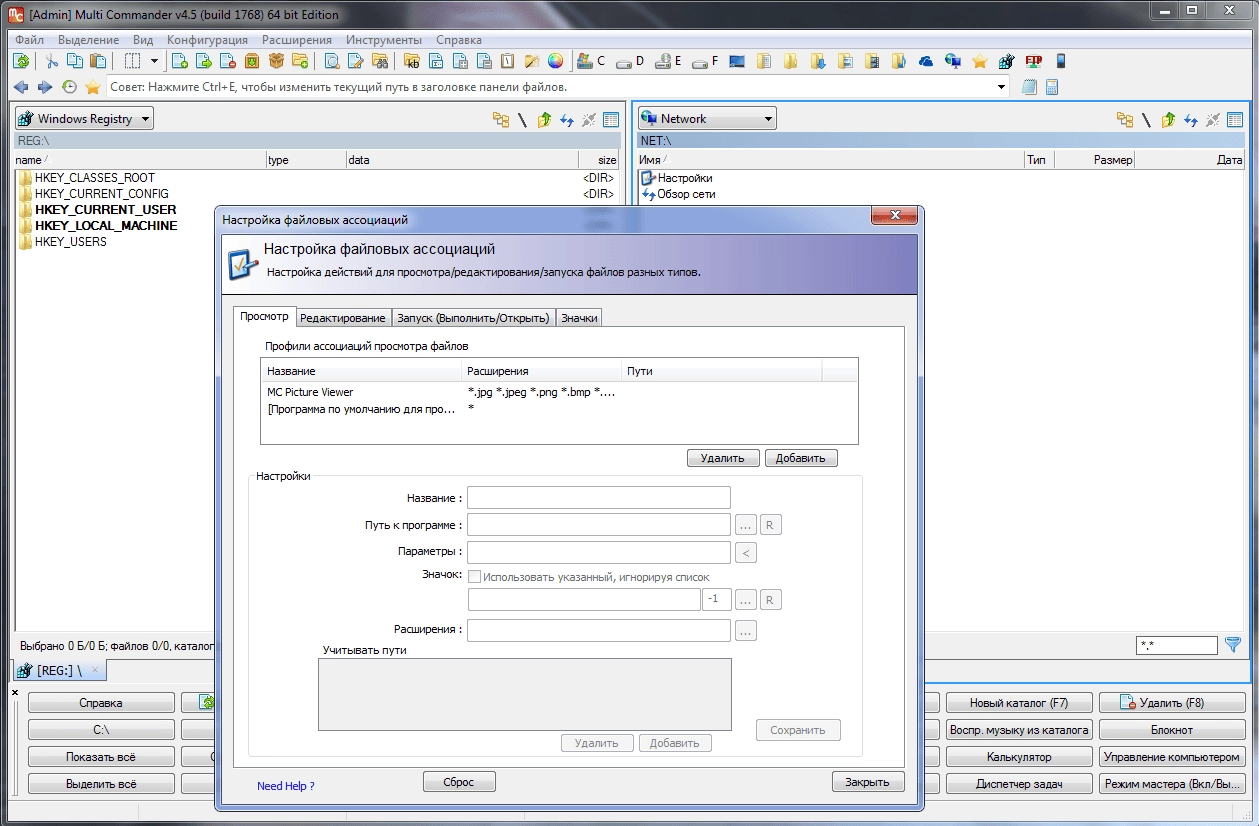Click the column layout icon in Network panel

pos(1236,119)
